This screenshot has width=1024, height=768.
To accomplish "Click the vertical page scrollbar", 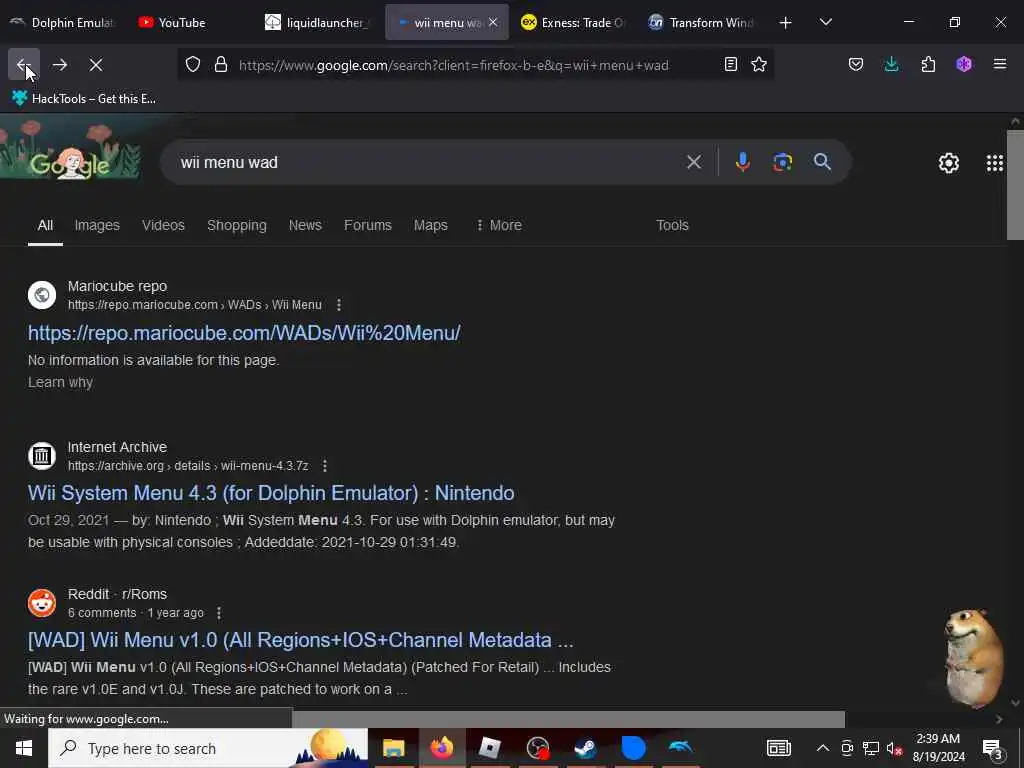I will coord(1015,185).
